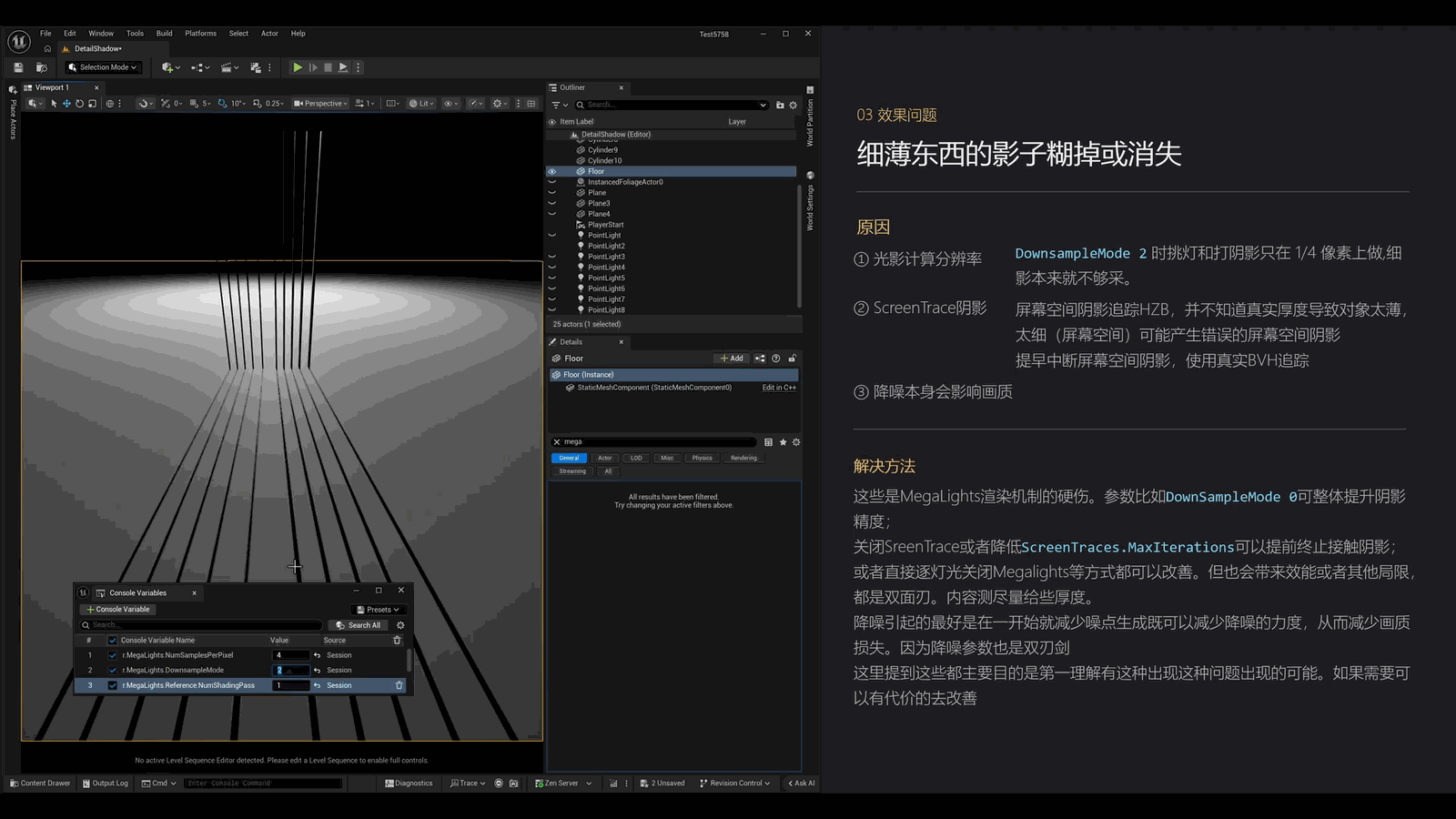Screen dimensions: 1456x819
Task: Open the Selection Mode dropdown
Action: click(x=103, y=67)
